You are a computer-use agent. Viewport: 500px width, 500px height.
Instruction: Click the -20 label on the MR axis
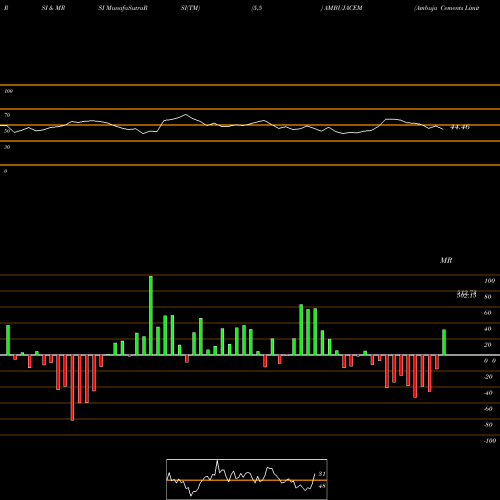488,377
